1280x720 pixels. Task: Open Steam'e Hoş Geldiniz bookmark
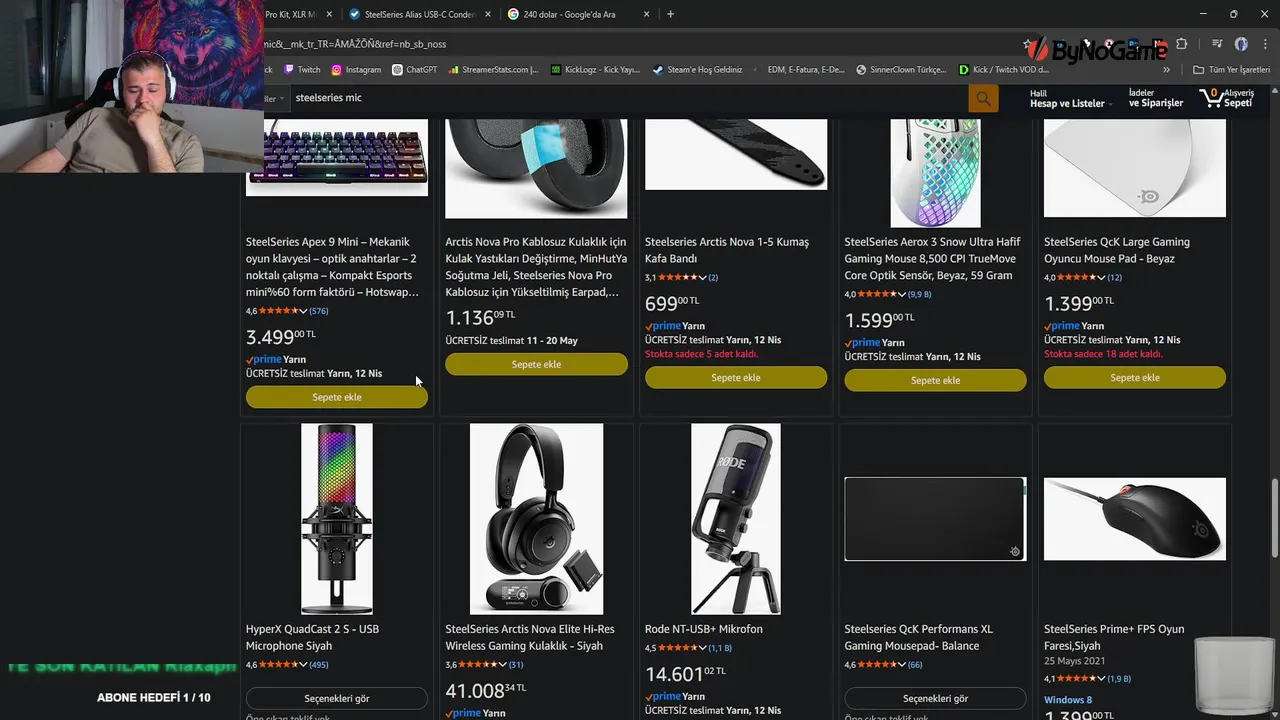pyautogui.click(x=698, y=70)
